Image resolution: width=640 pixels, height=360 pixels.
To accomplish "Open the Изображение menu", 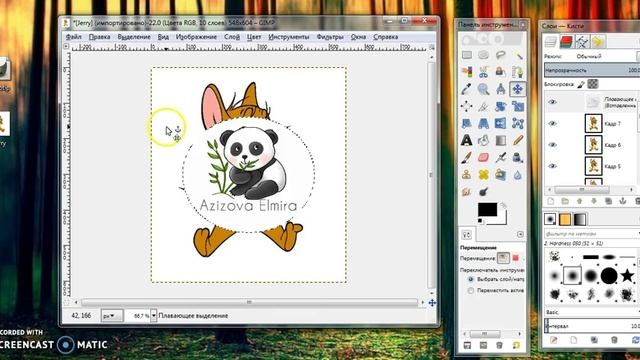I will (196, 37).
